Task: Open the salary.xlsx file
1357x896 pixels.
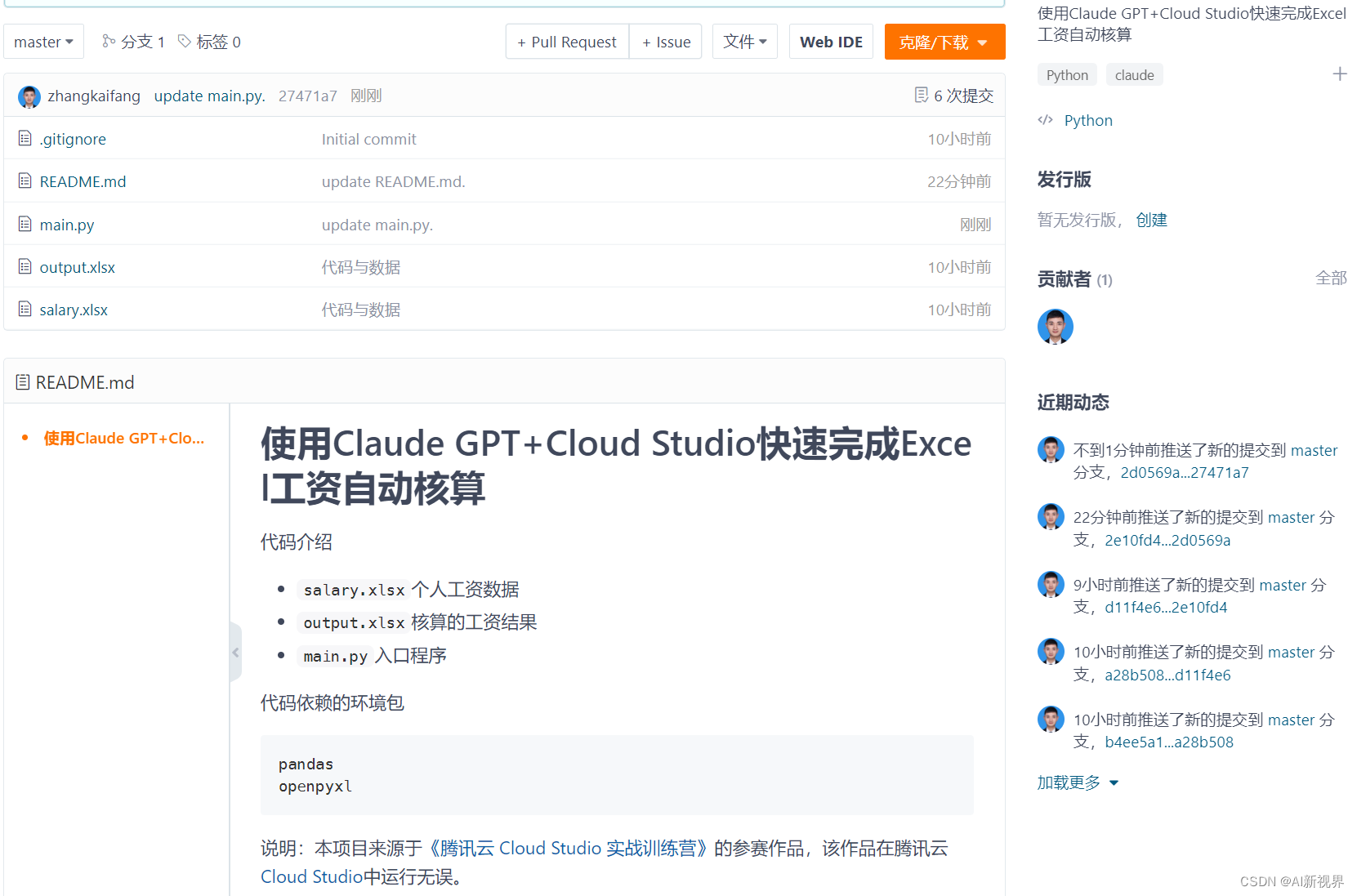Action: tap(74, 310)
